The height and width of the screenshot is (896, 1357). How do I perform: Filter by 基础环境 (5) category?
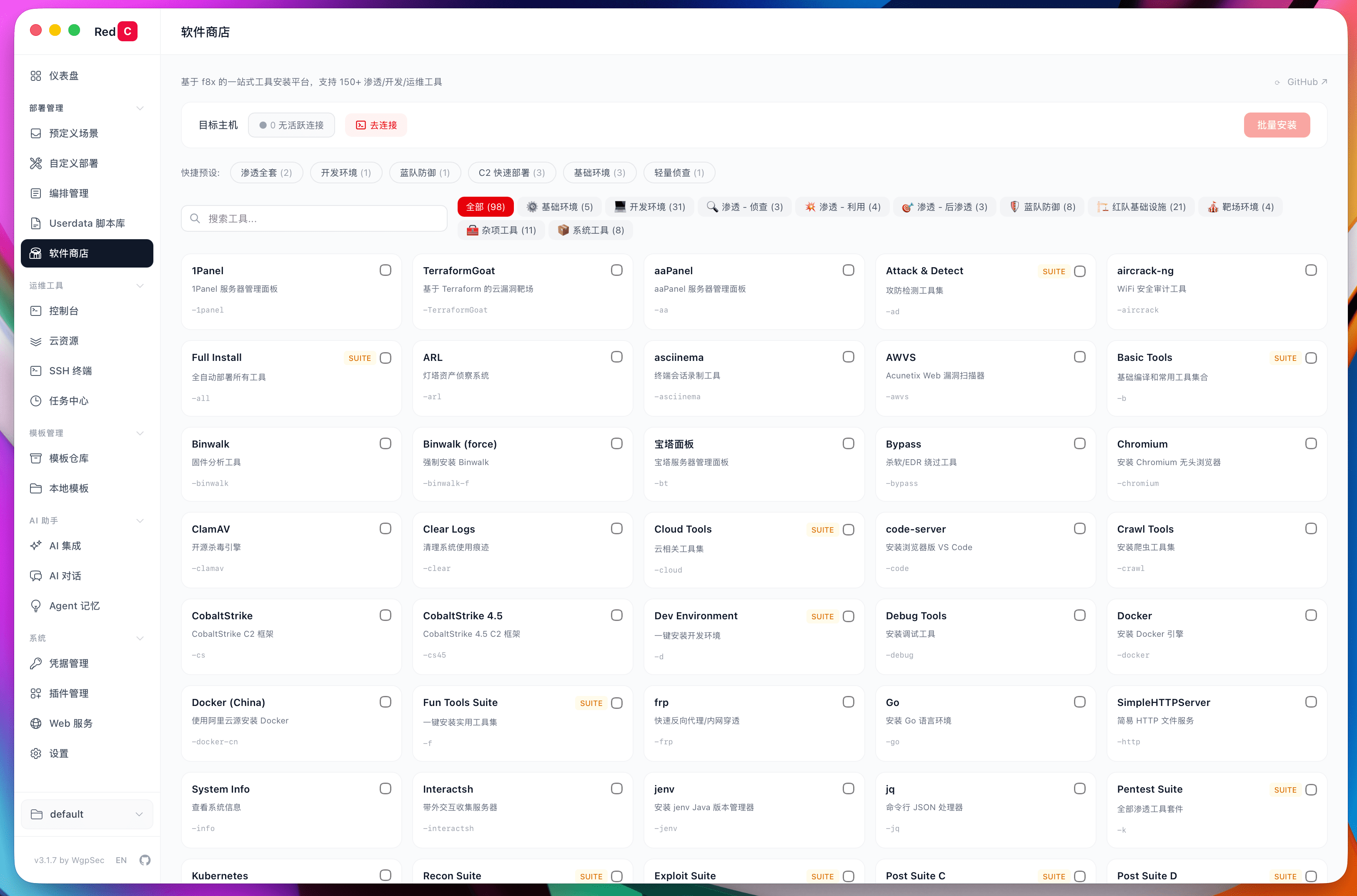point(560,207)
